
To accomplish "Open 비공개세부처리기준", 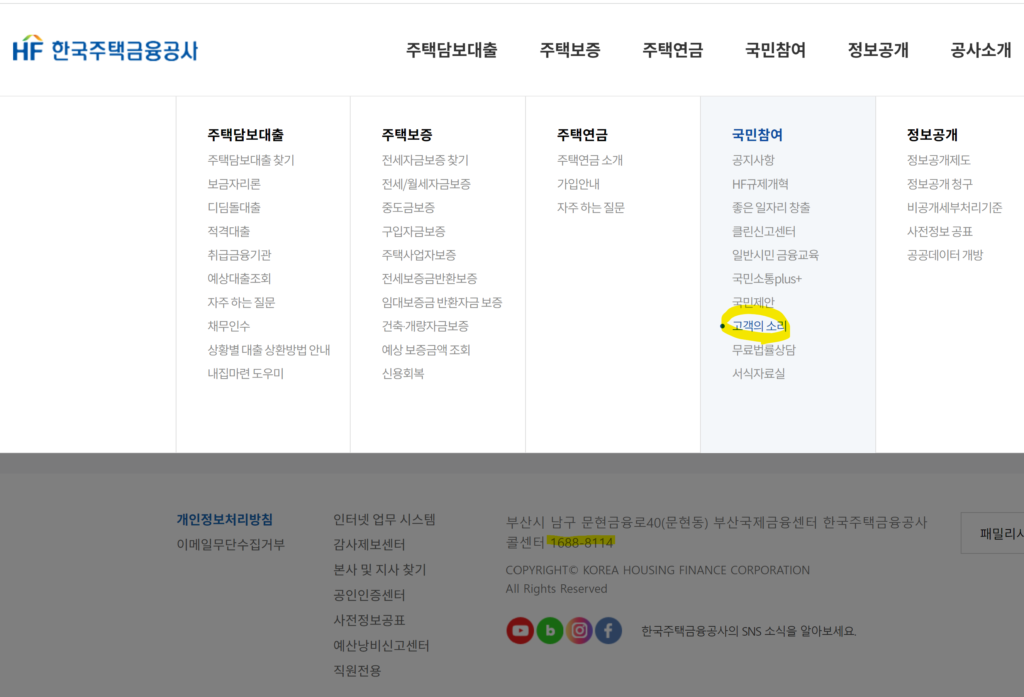I will 954,208.
